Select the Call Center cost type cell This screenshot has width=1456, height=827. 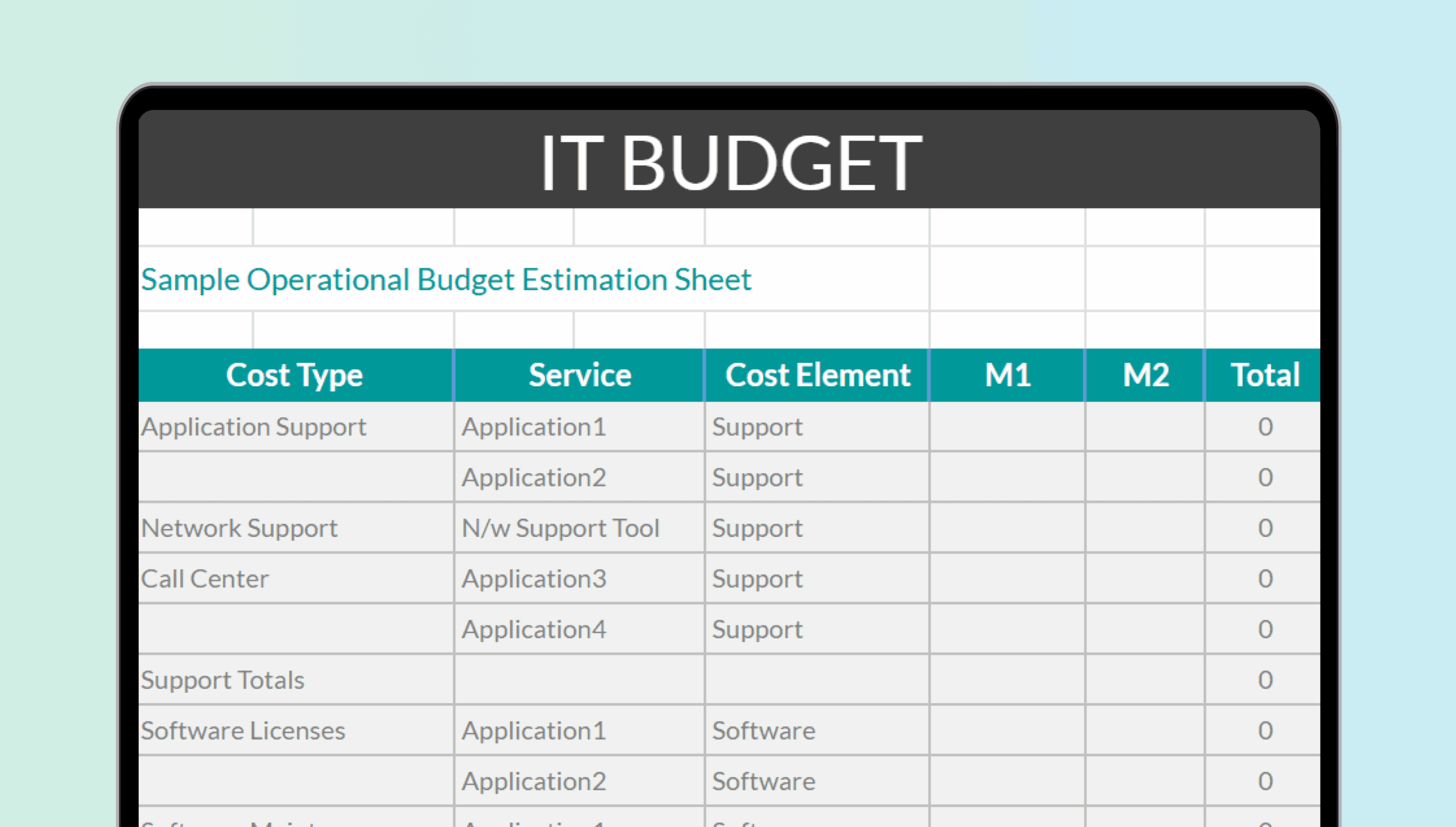(205, 578)
